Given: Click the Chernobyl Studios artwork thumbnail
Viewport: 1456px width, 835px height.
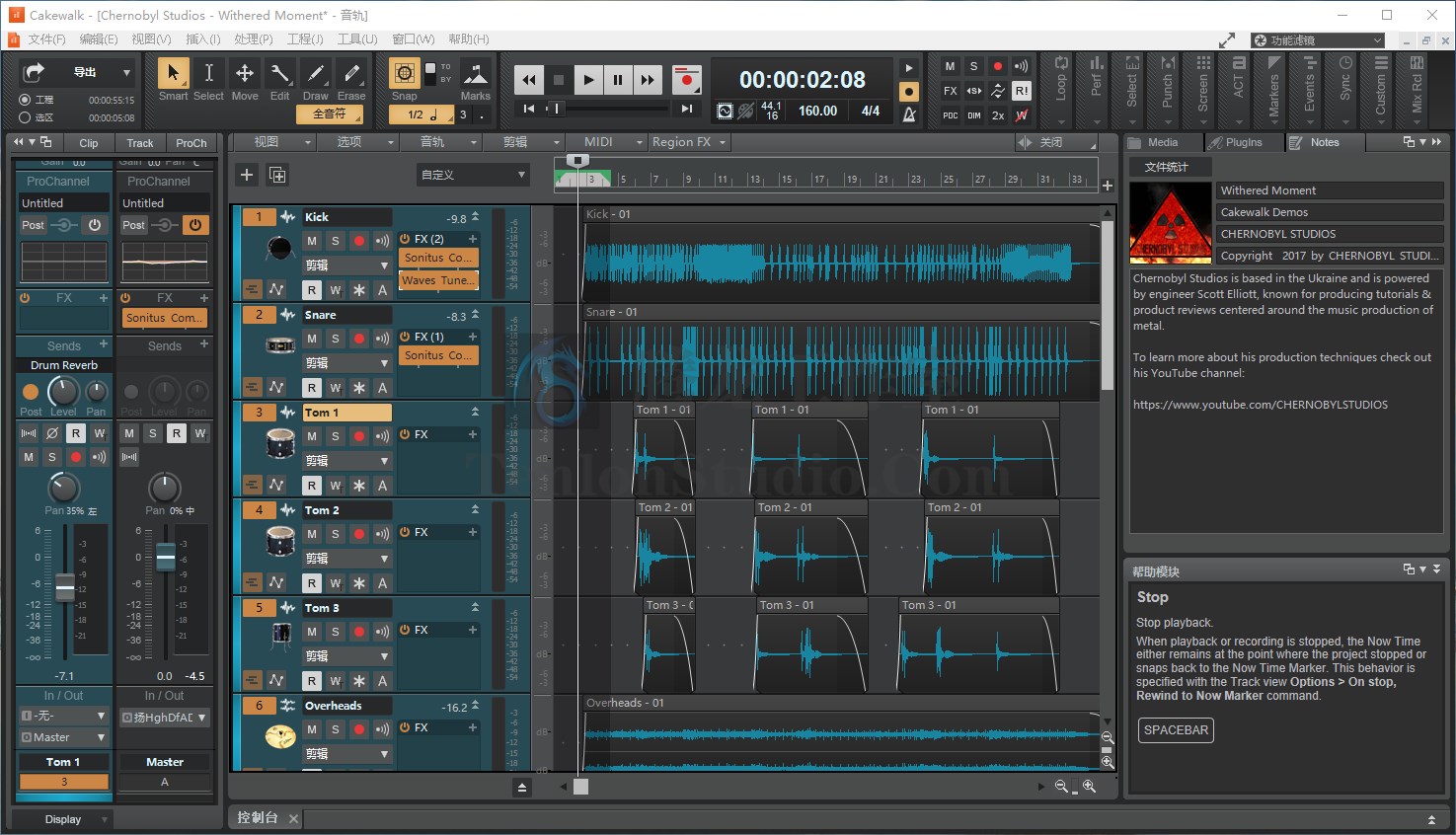Looking at the screenshot, I should pyautogui.click(x=1171, y=223).
